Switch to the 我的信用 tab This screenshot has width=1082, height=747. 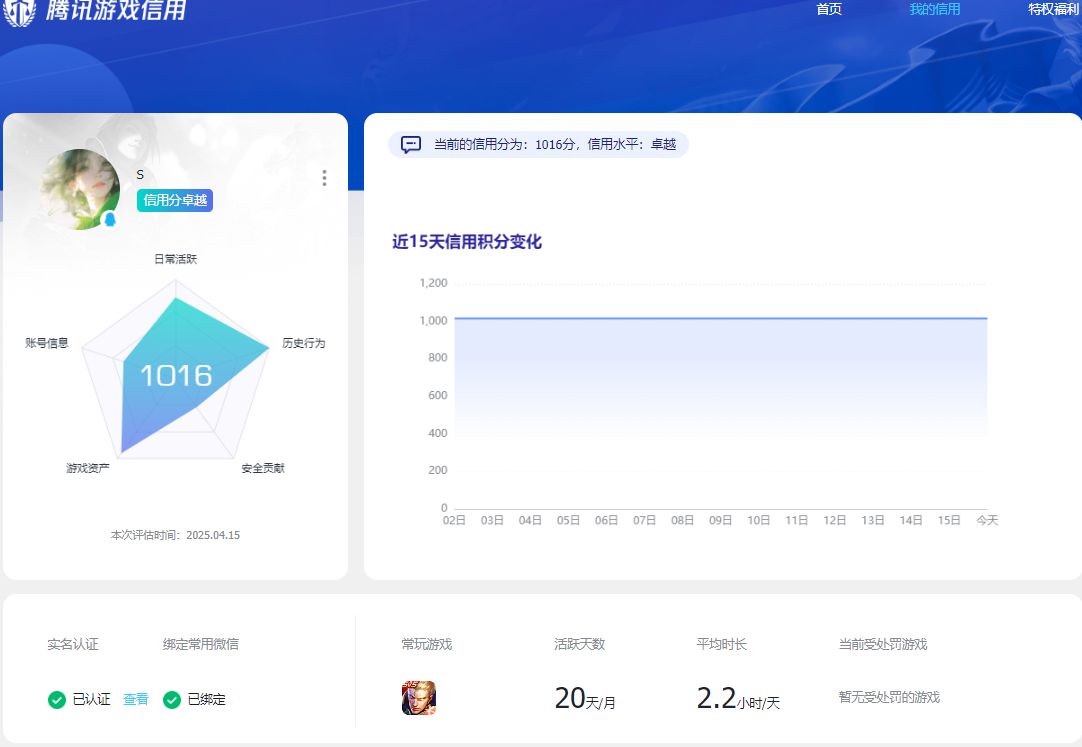click(934, 9)
